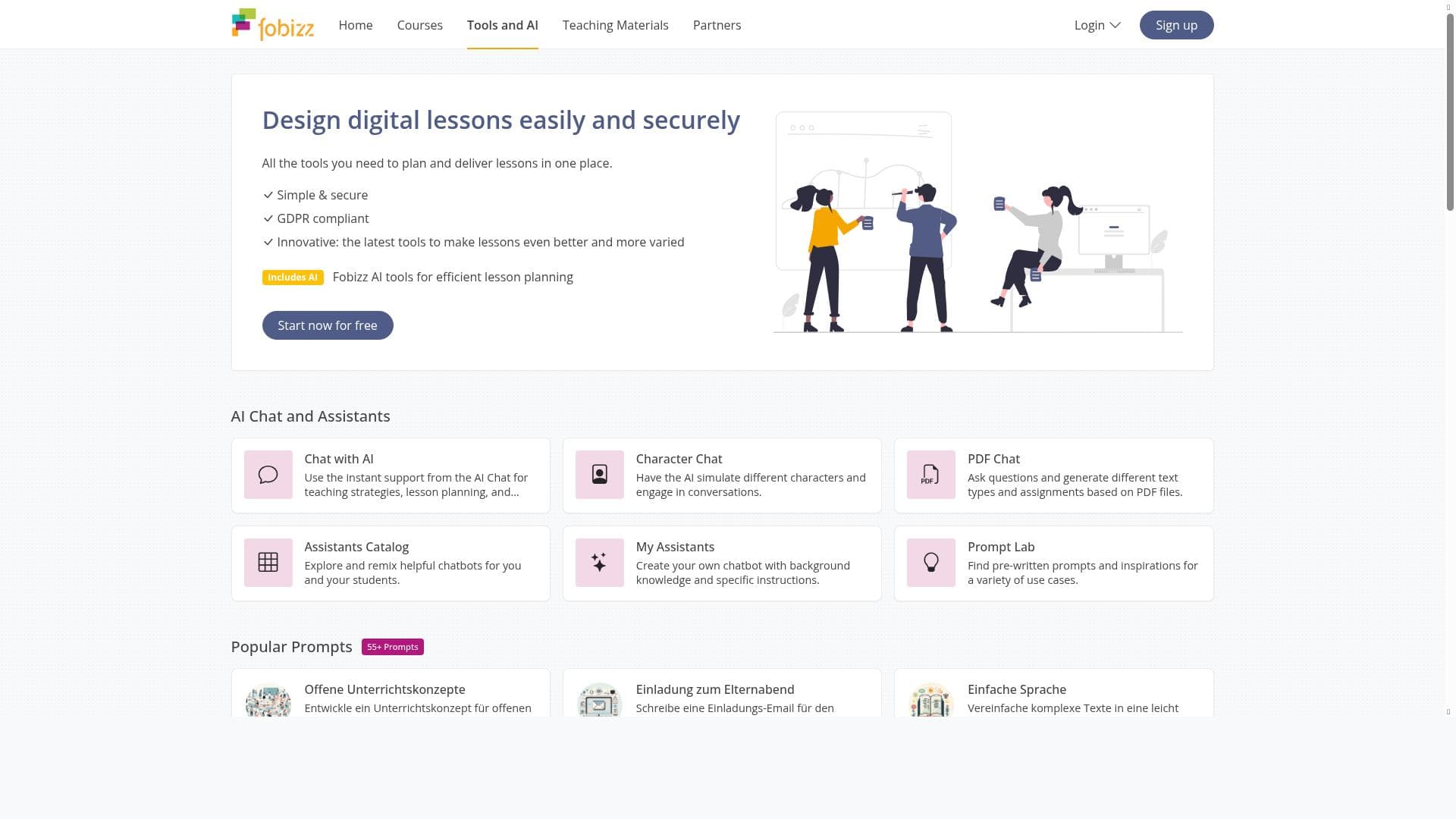Open the Offene Unterrichtskonzepte prompt image
1456x819 pixels.
[268, 702]
